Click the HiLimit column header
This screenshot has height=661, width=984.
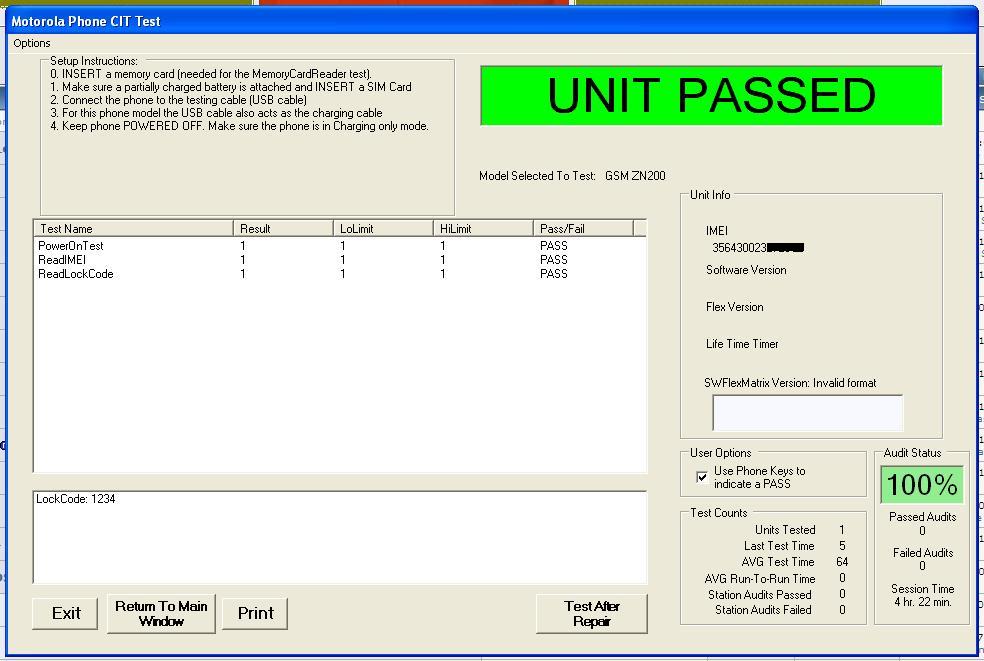click(483, 228)
